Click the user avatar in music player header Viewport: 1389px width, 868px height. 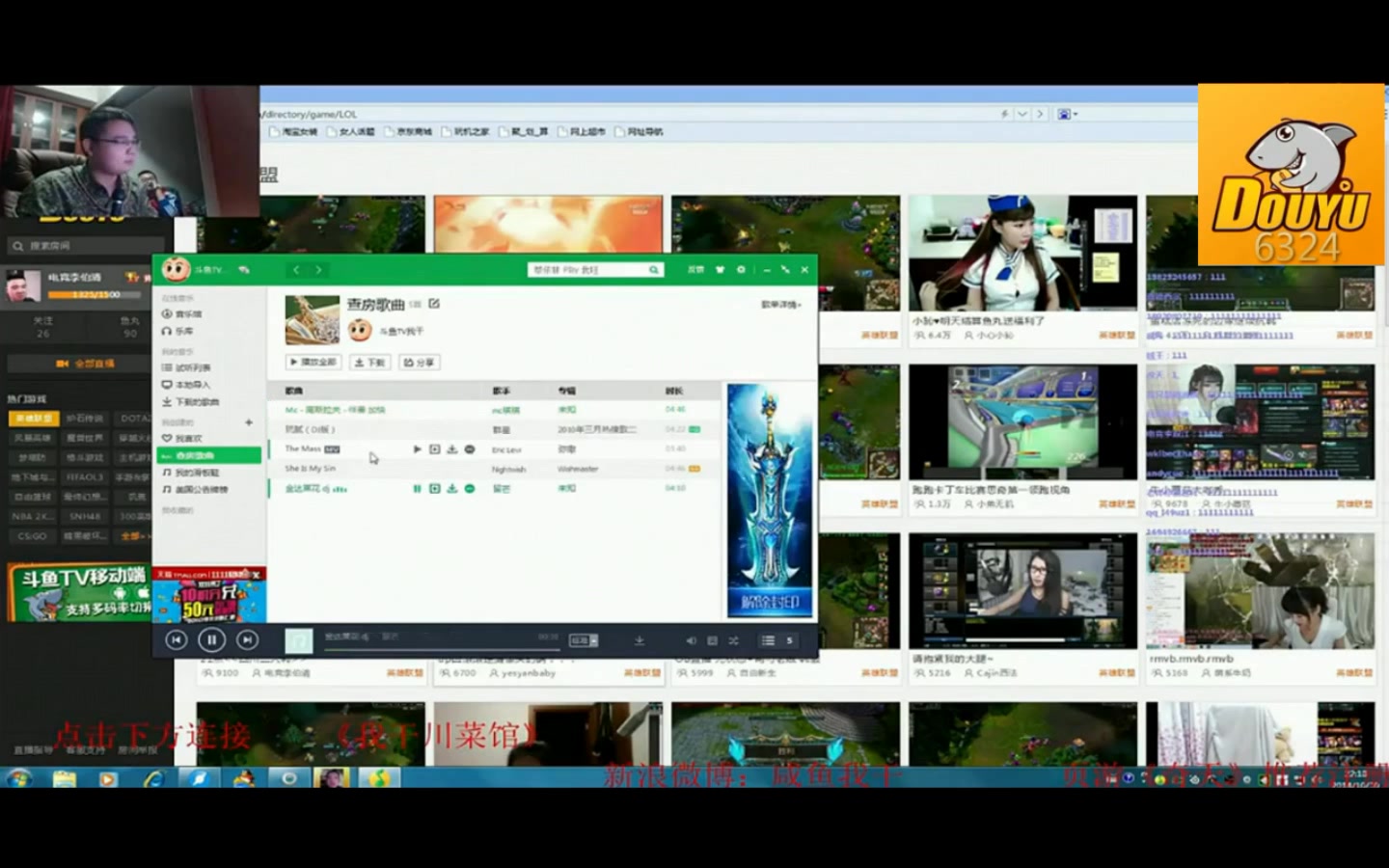(176, 269)
